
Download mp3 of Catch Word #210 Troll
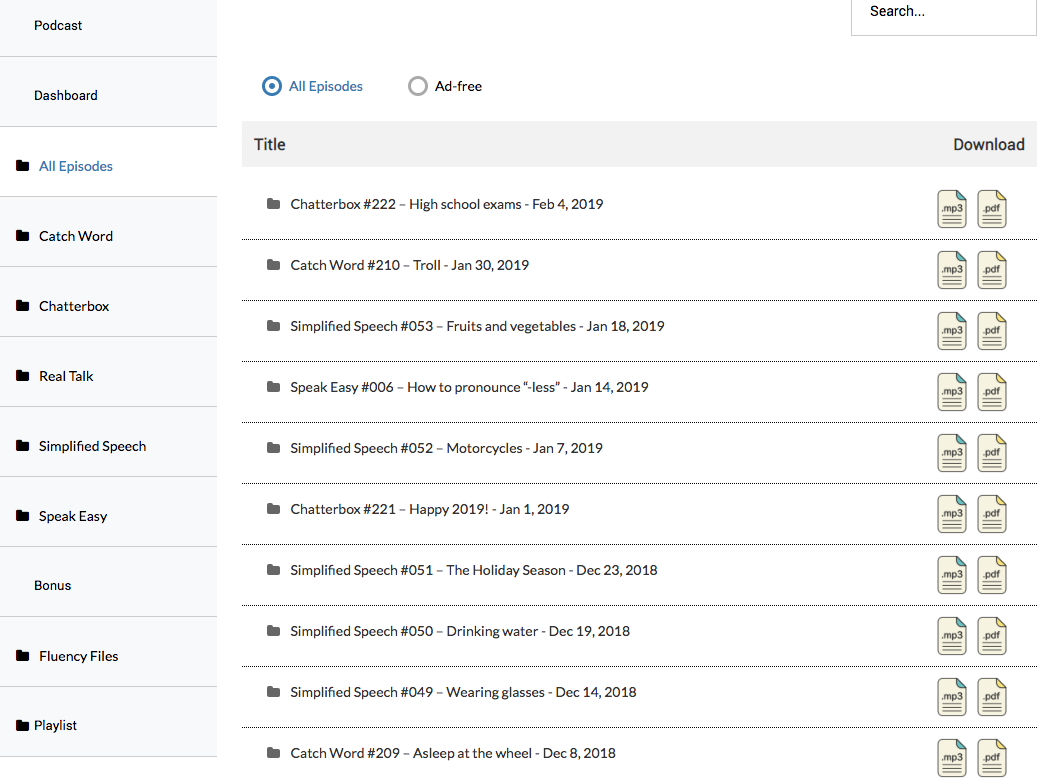(951, 270)
